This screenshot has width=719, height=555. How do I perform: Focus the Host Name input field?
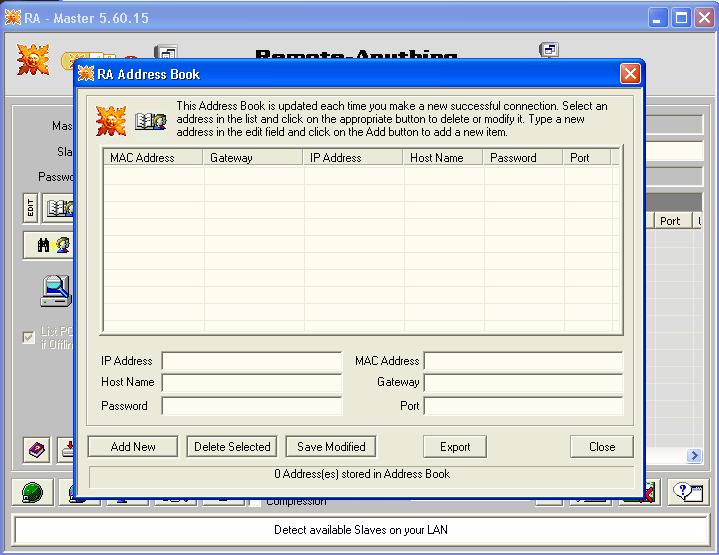click(252, 382)
